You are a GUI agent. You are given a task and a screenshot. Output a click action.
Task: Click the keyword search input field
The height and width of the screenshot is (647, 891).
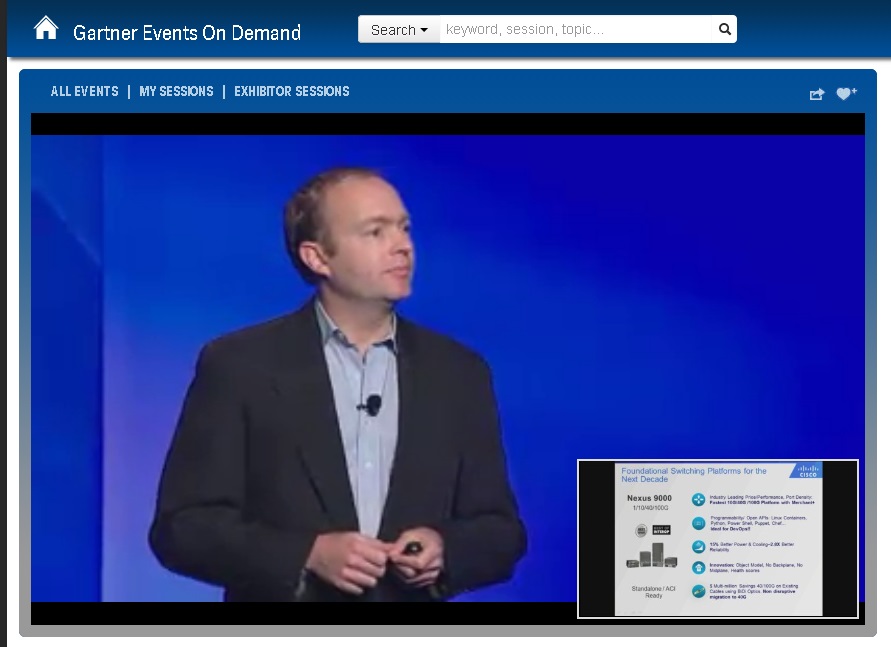[x=575, y=29]
